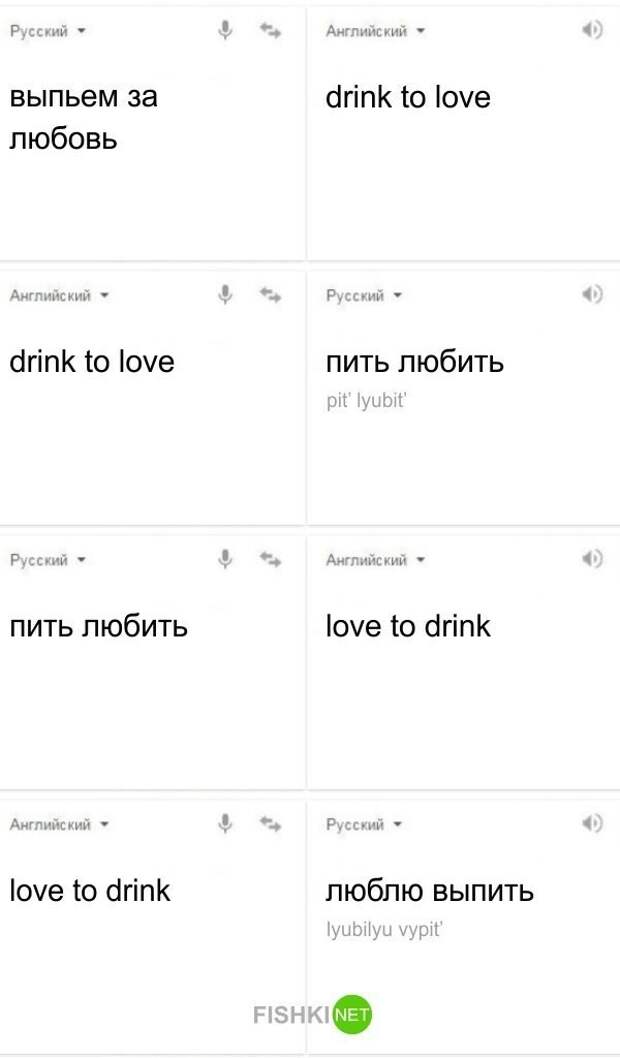Viewport: 620px width, 1058px height.
Task: Select translated text 'люблю выпить'
Action: point(430,891)
